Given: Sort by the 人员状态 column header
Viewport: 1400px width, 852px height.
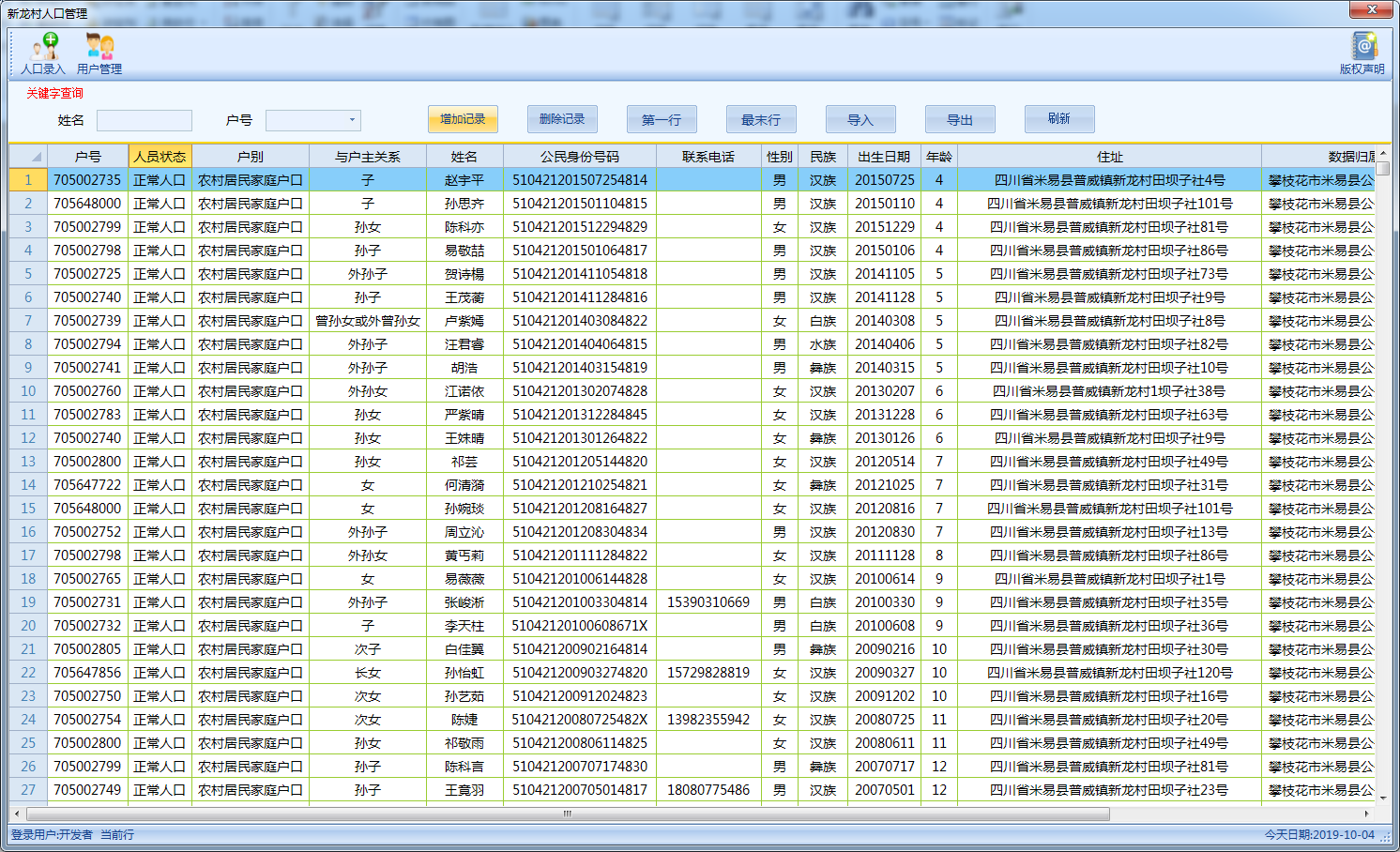Looking at the screenshot, I should (x=160, y=157).
